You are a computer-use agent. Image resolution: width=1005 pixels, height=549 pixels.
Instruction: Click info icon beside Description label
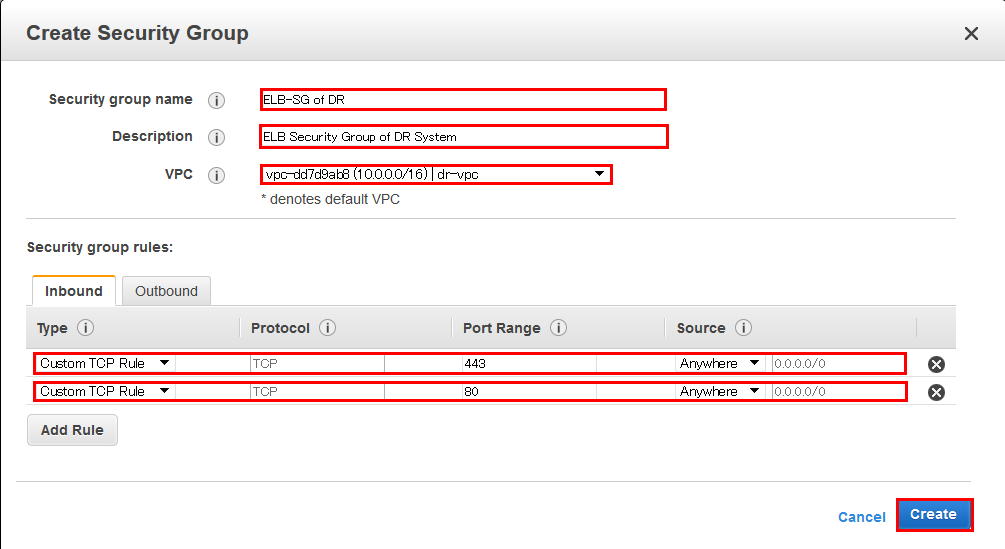216,137
